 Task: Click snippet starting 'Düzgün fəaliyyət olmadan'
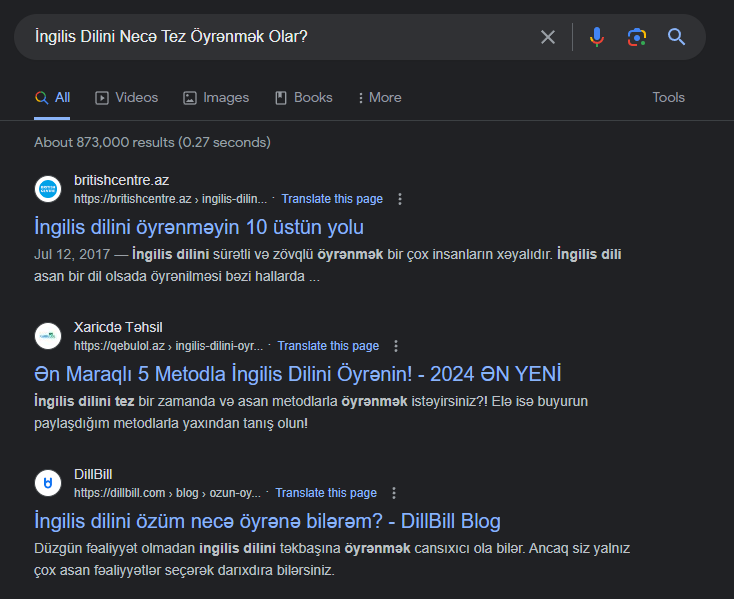click(332, 559)
